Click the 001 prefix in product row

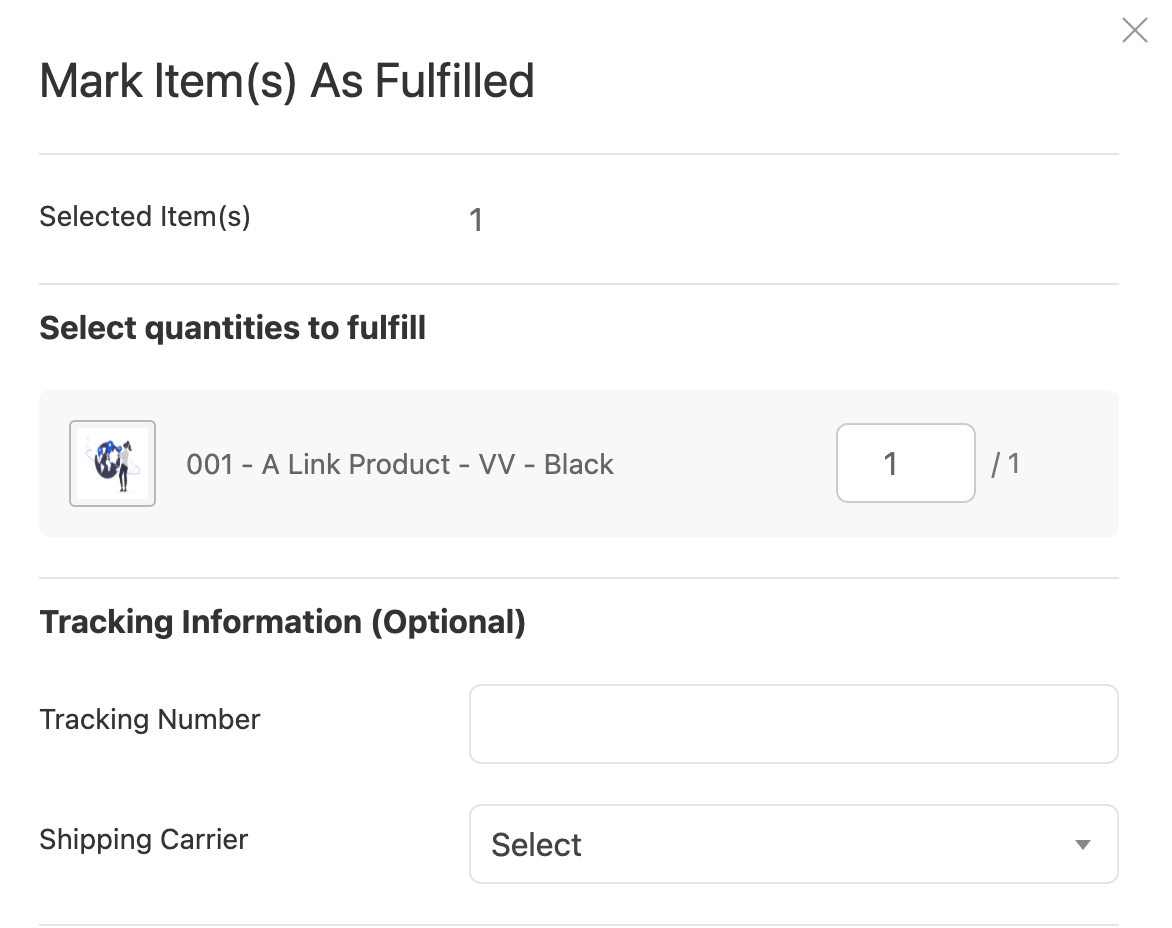(x=209, y=464)
